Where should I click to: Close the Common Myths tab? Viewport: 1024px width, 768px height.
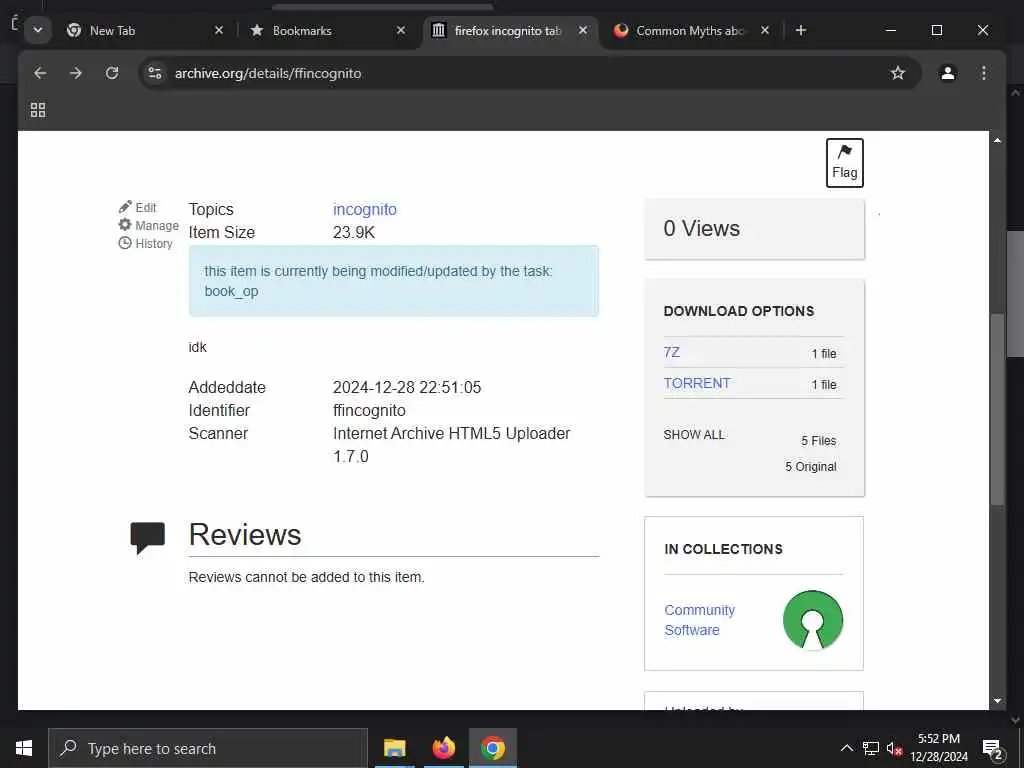click(765, 31)
